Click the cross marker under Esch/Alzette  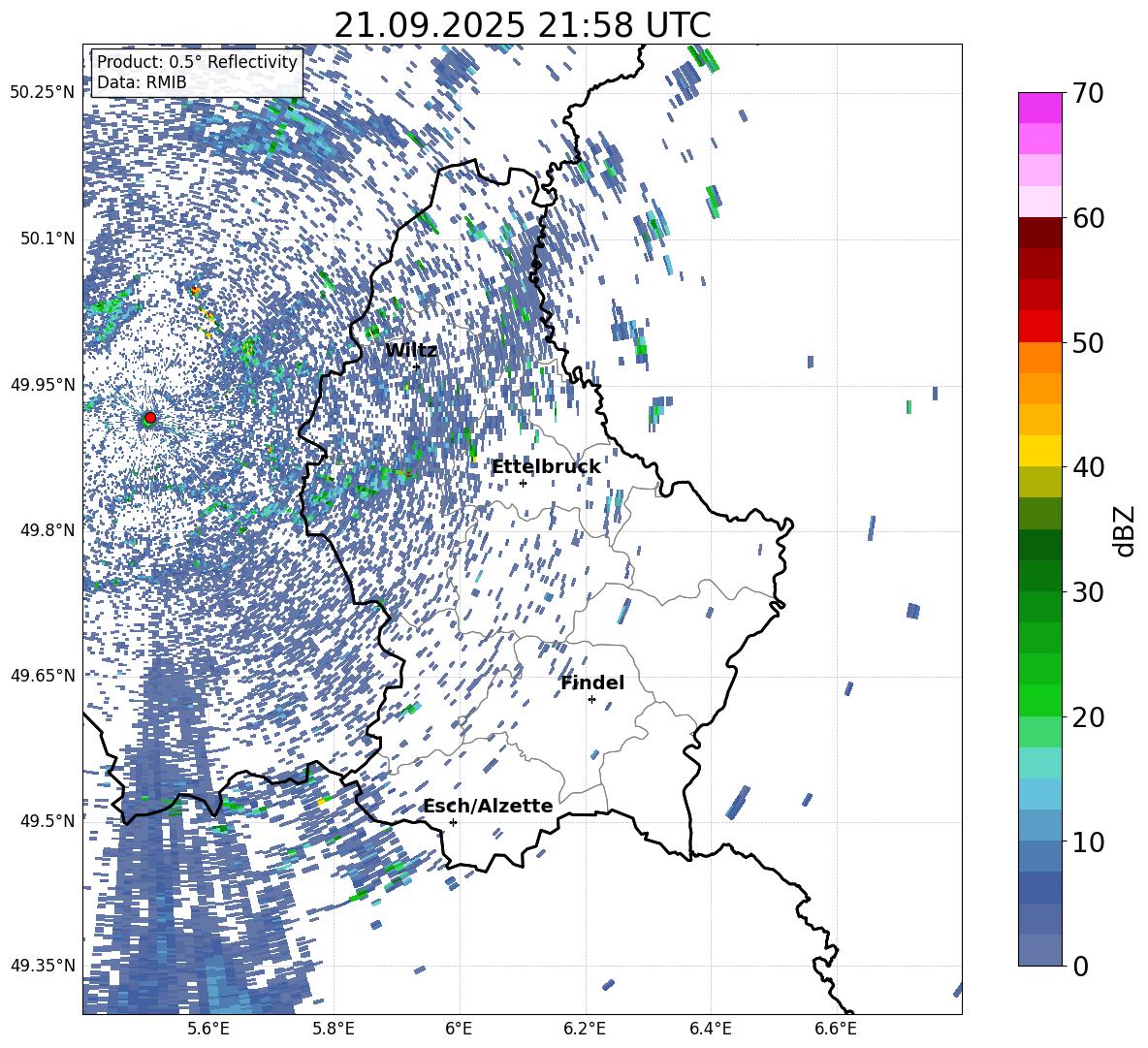pyautogui.click(x=453, y=822)
